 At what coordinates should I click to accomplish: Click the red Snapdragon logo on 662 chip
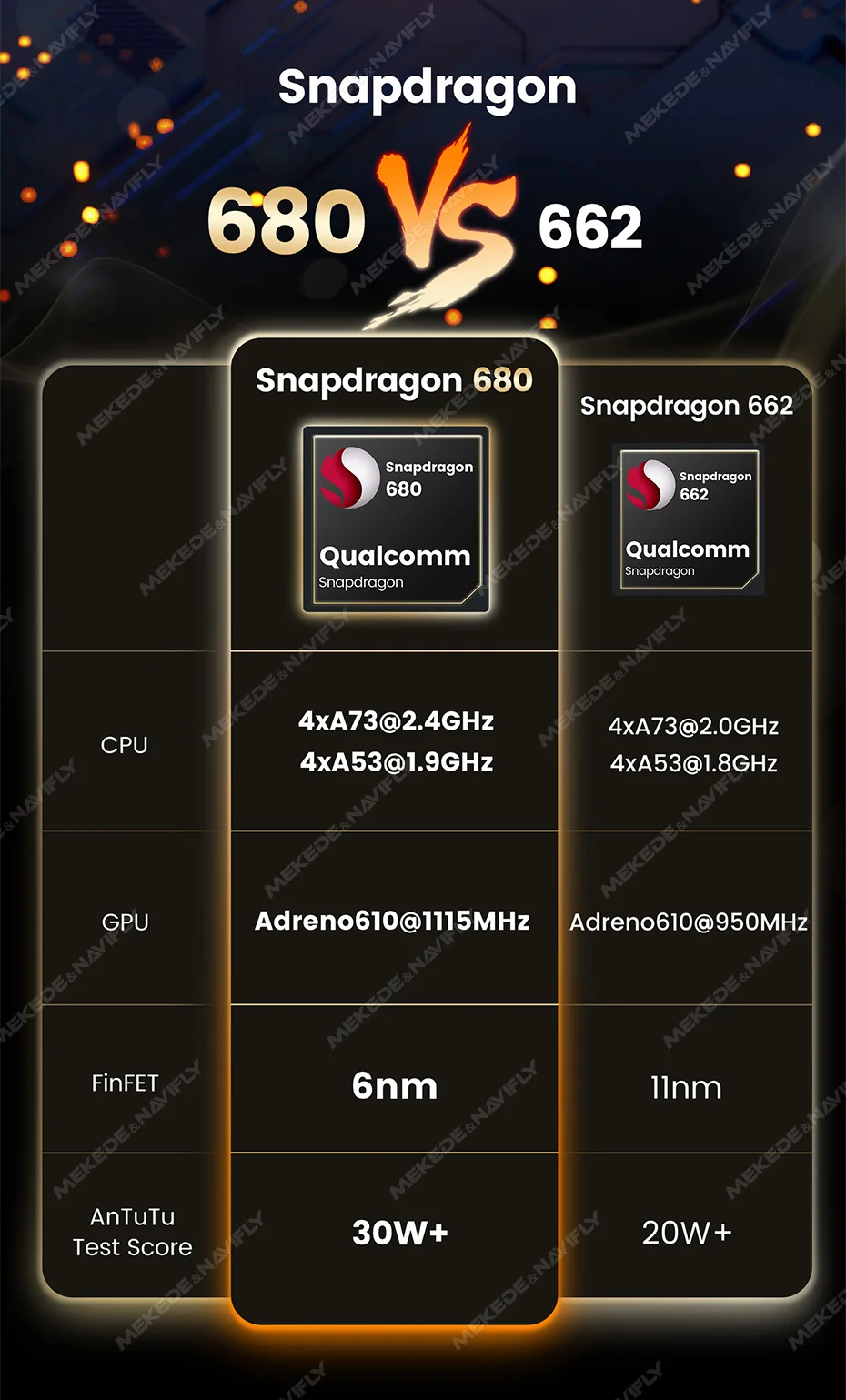click(650, 485)
